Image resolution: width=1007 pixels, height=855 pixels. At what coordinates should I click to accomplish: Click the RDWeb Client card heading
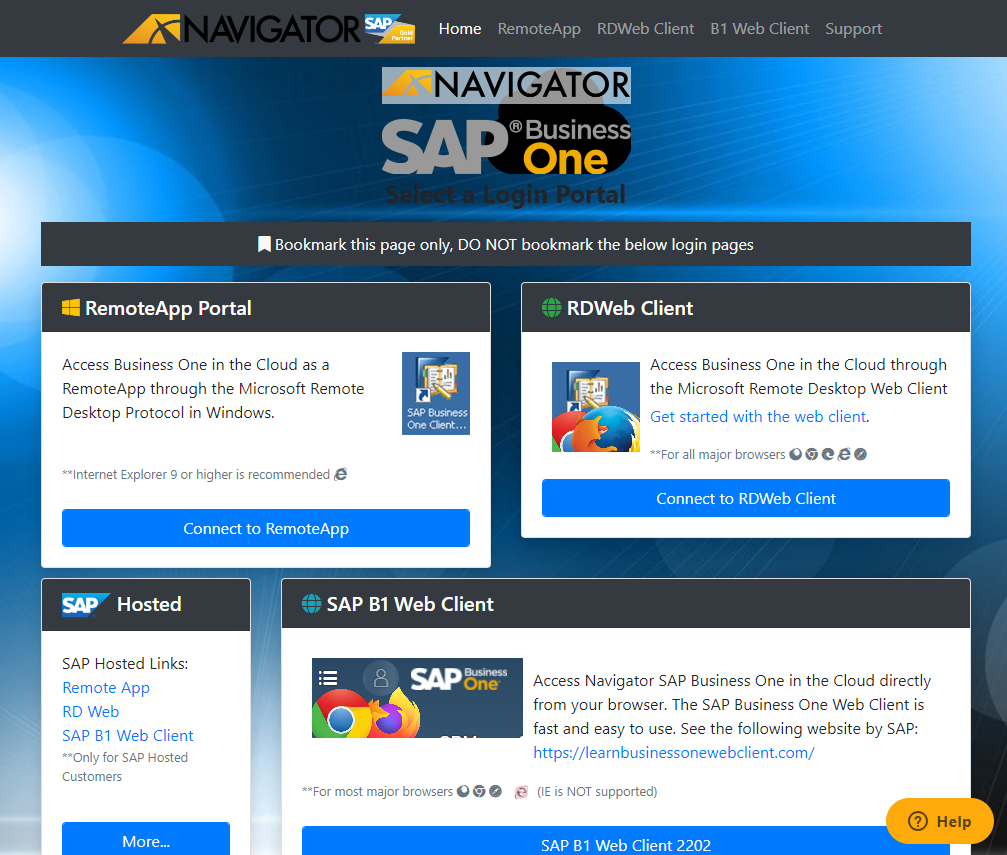click(630, 308)
